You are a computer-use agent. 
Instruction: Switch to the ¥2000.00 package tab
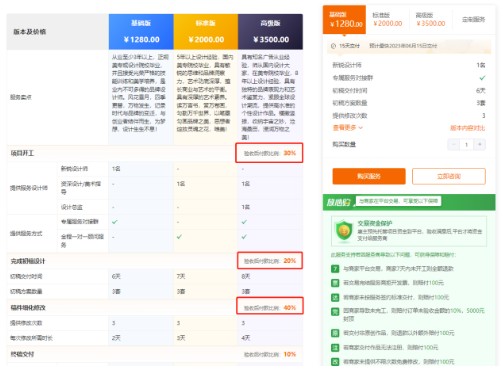[x=387, y=20]
